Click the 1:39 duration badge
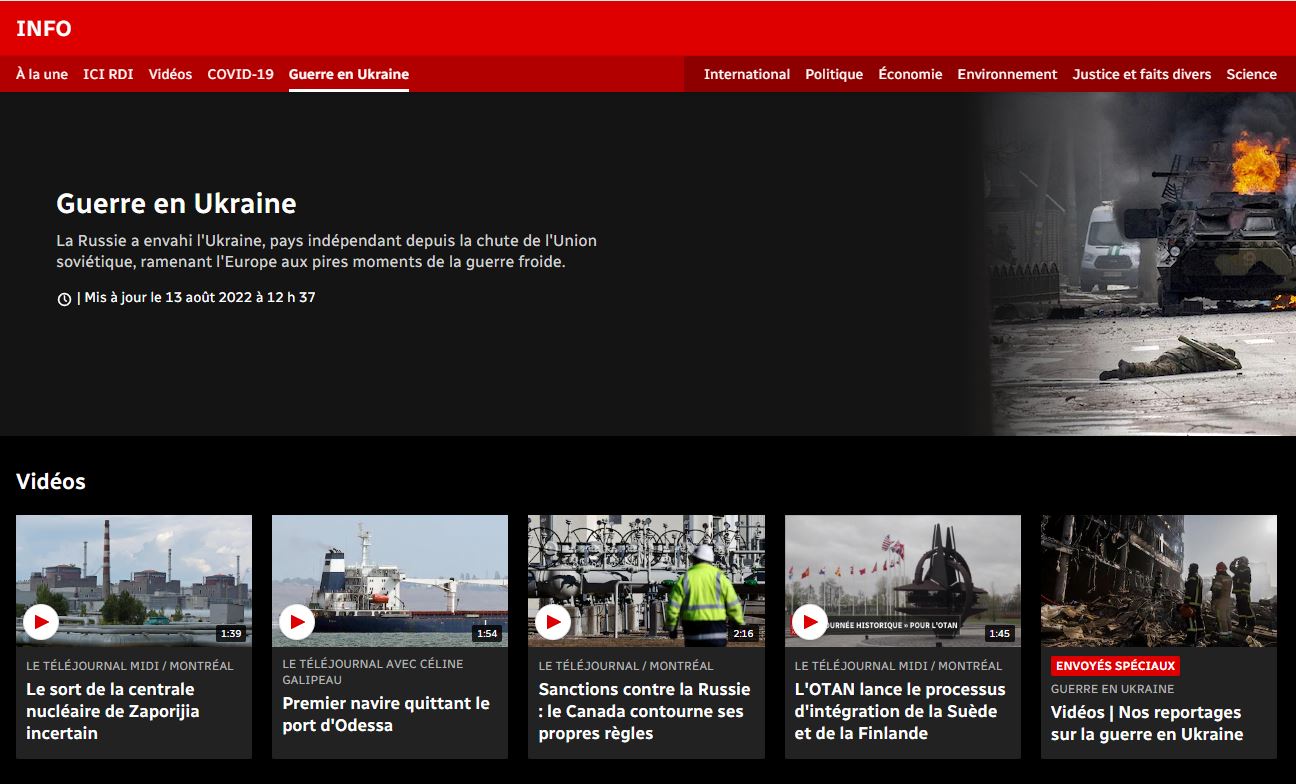 231,633
